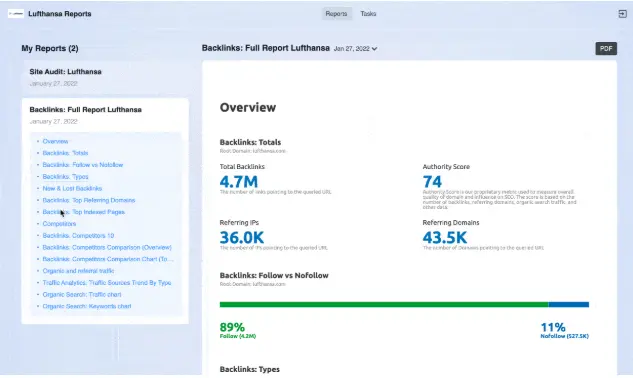The image size is (633, 378).
Task: Go to the New & Lost Backlinks link
Action: click(x=72, y=188)
